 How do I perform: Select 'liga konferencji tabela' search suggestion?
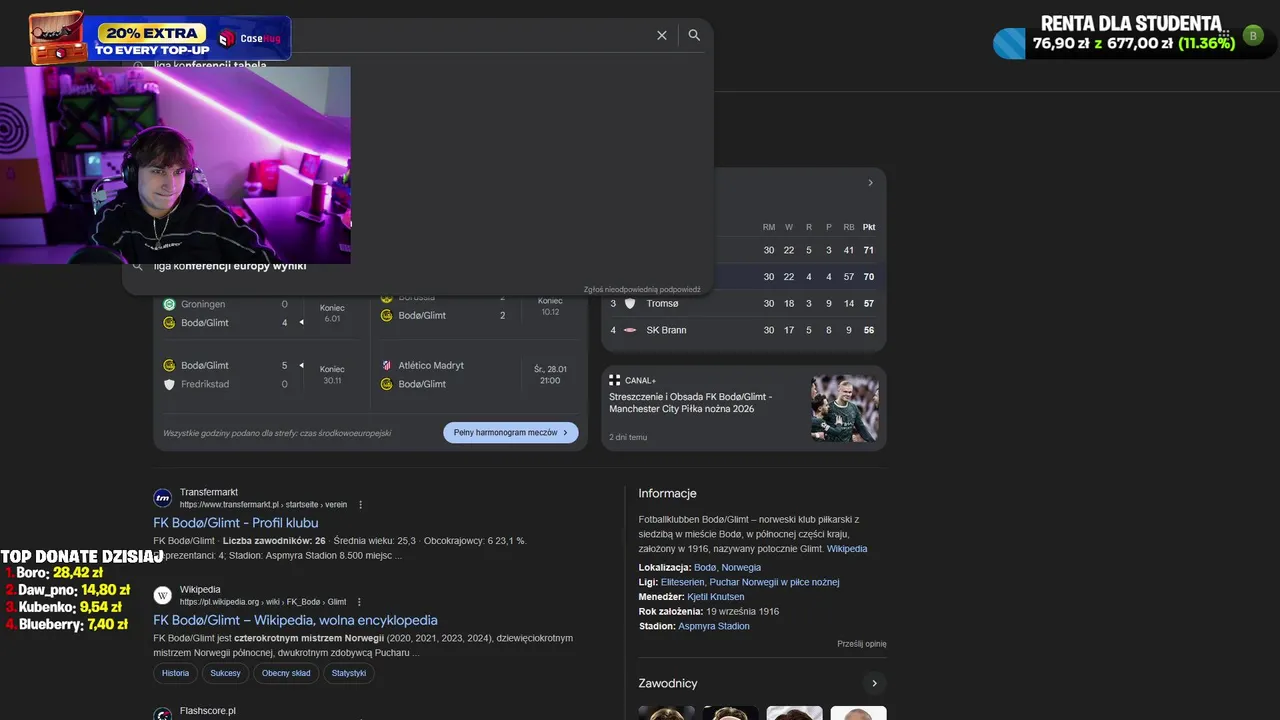210,66
